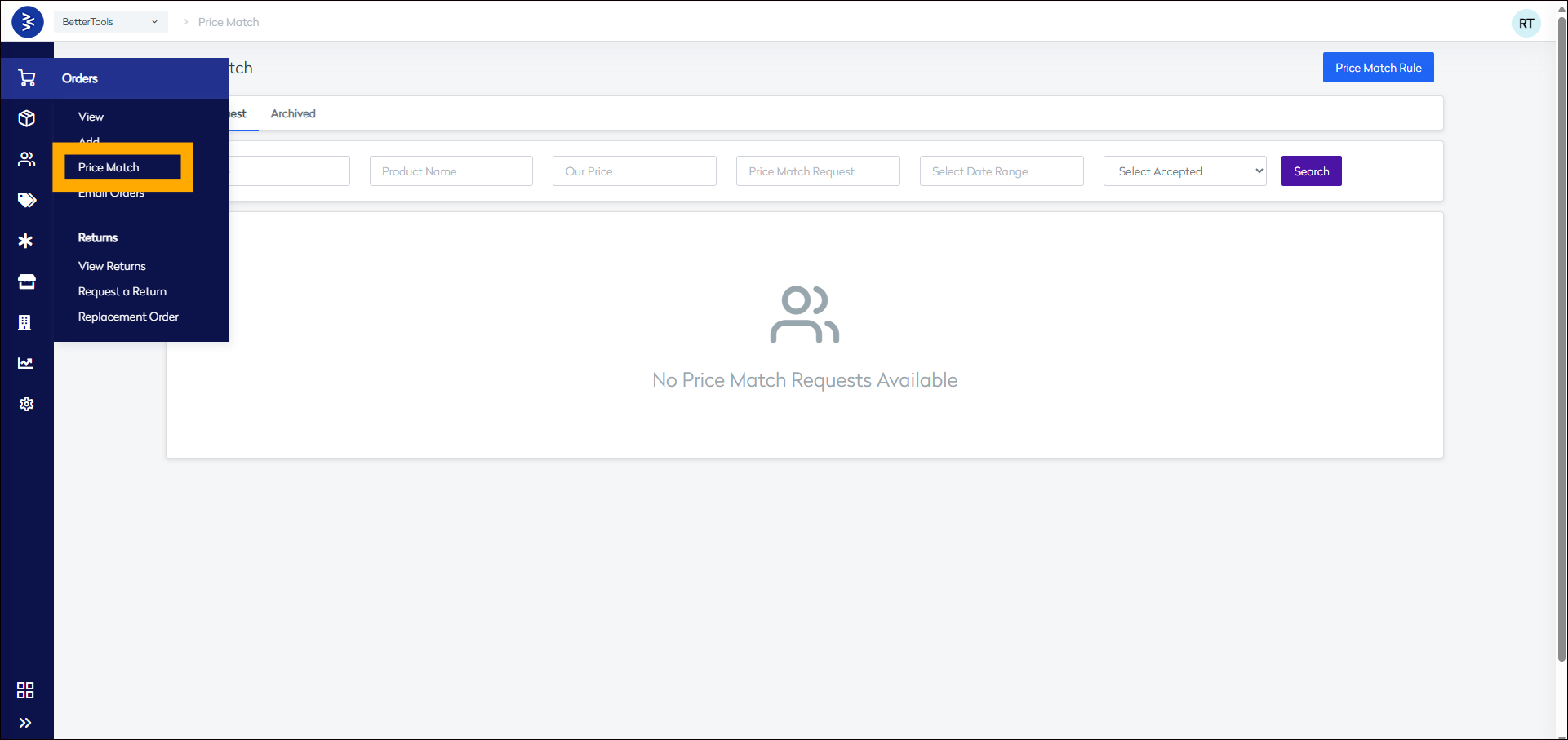Open the analytics chart icon in sidebar

click(x=26, y=363)
